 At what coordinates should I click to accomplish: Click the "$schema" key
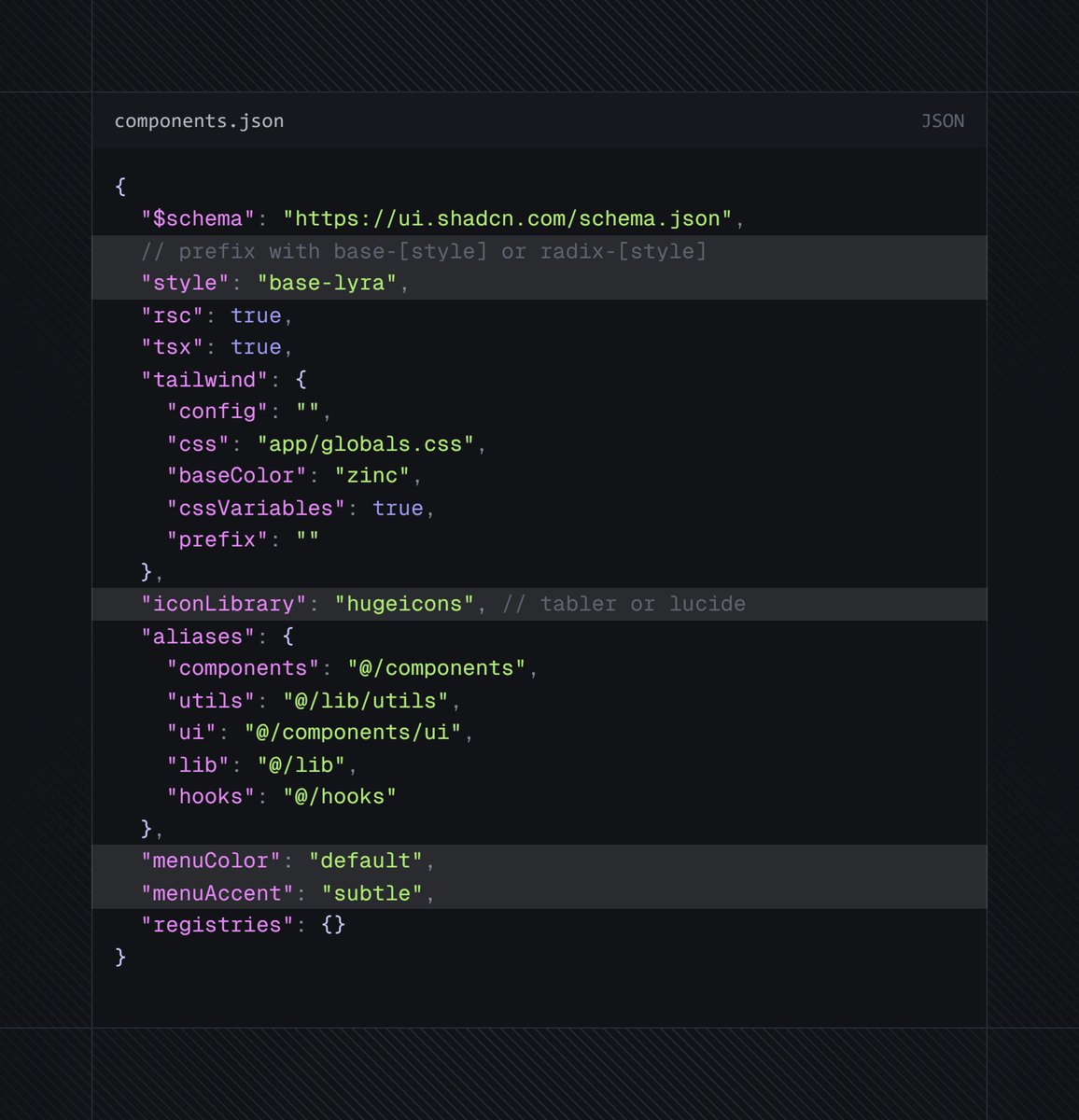198,218
